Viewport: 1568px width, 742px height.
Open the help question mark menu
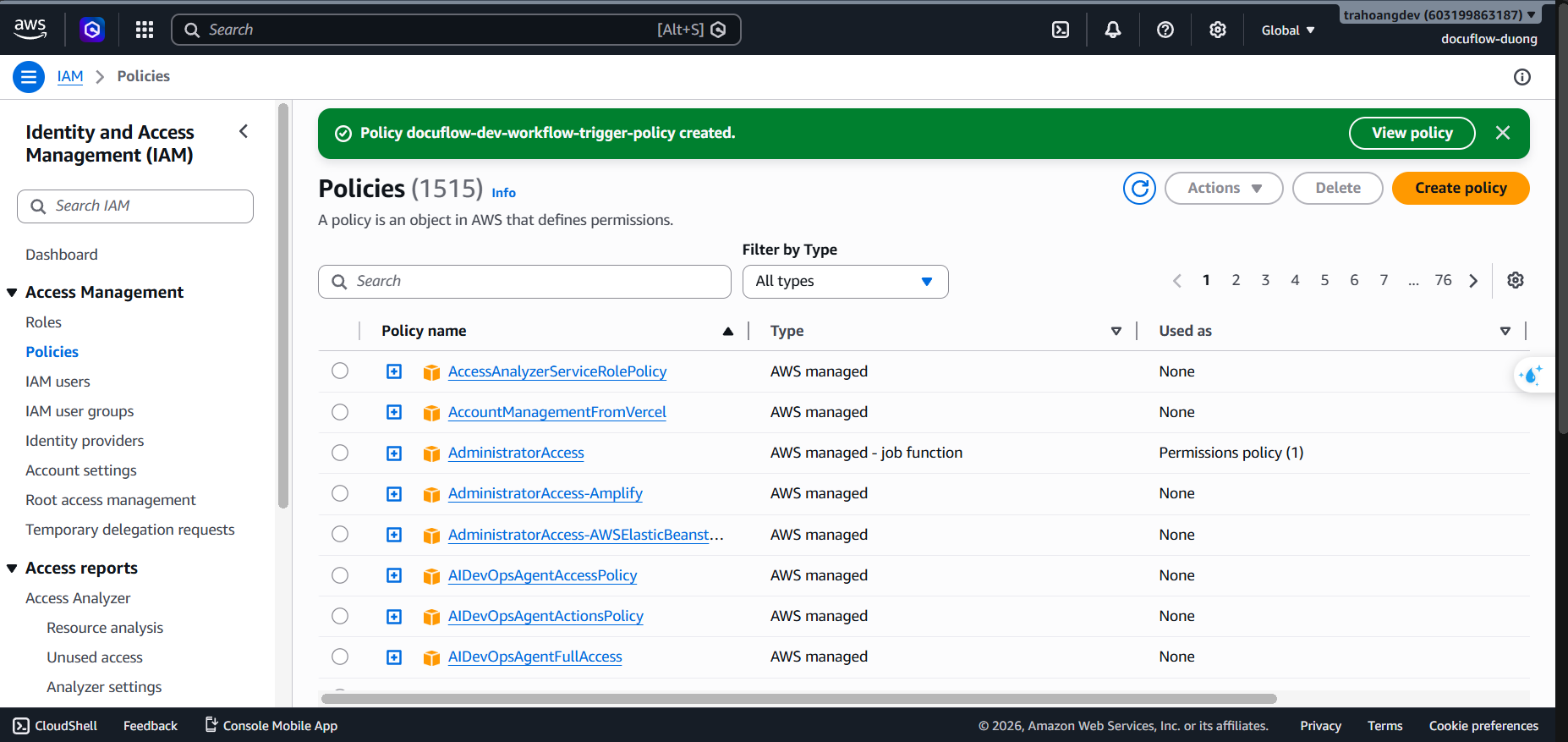[1165, 30]
